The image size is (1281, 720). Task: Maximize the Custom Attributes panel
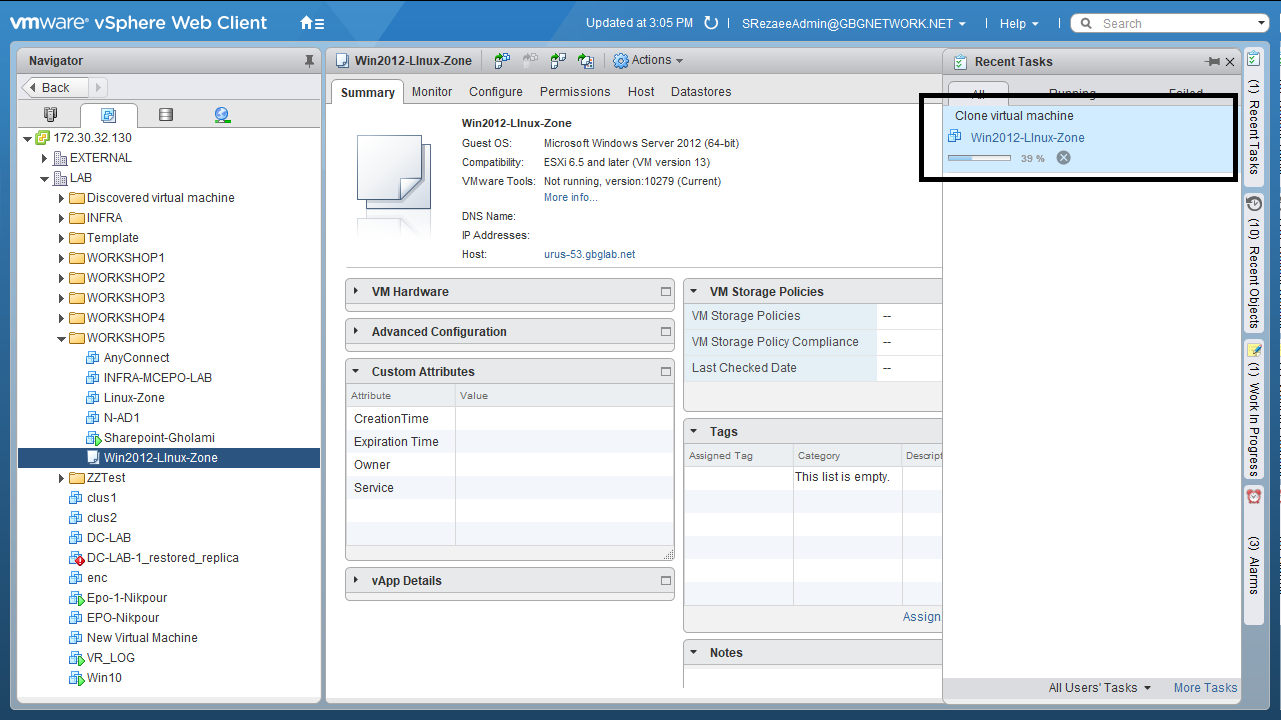[666, 372]
